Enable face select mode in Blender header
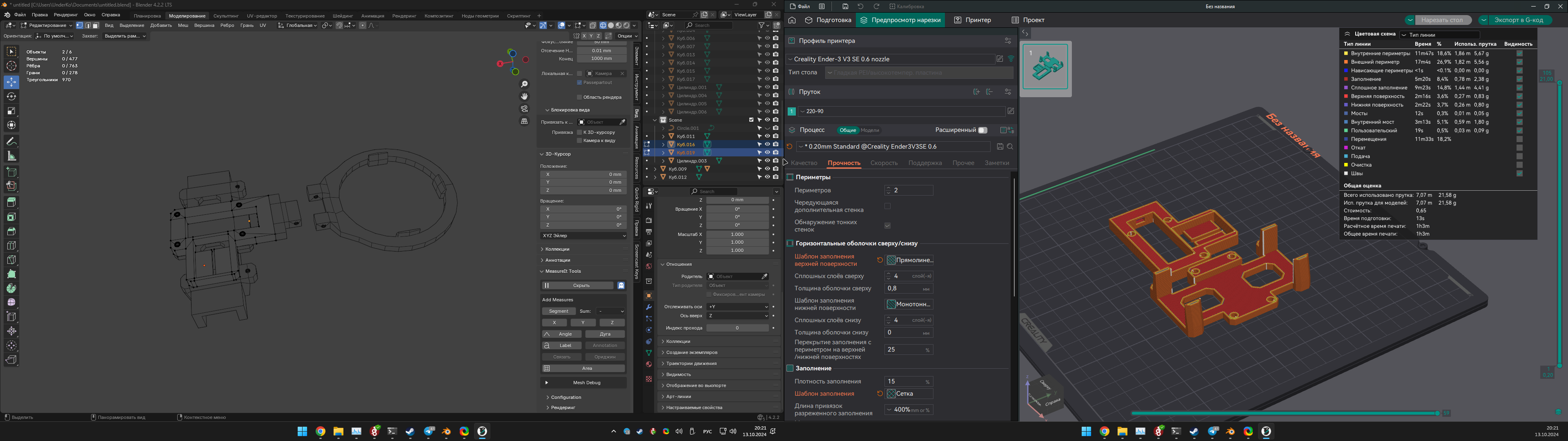The image size is (1568, 441). [96, 26]
